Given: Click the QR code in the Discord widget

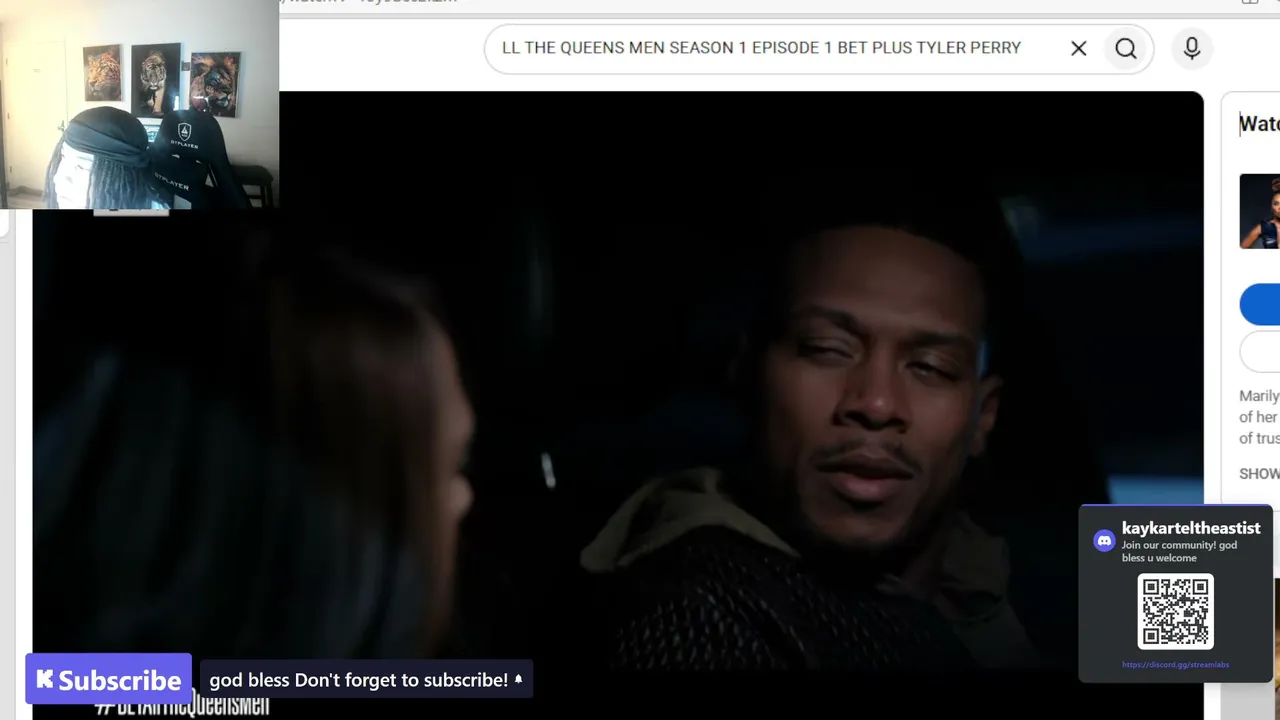Looking at the screenshot, I should pos(1175,611).
